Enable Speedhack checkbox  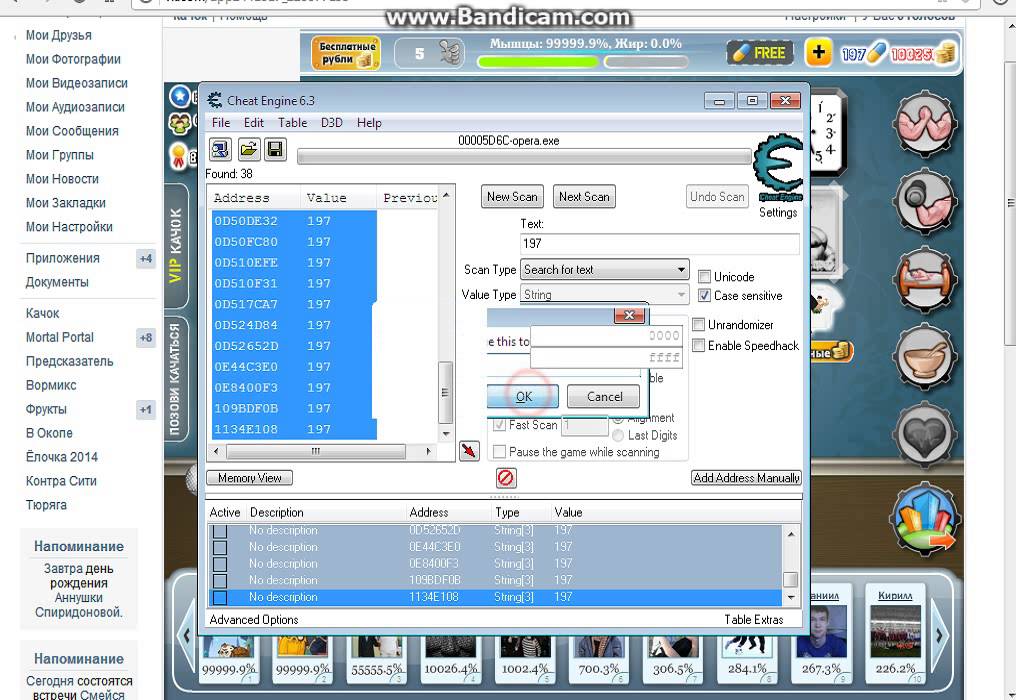[x=698, y=345]
